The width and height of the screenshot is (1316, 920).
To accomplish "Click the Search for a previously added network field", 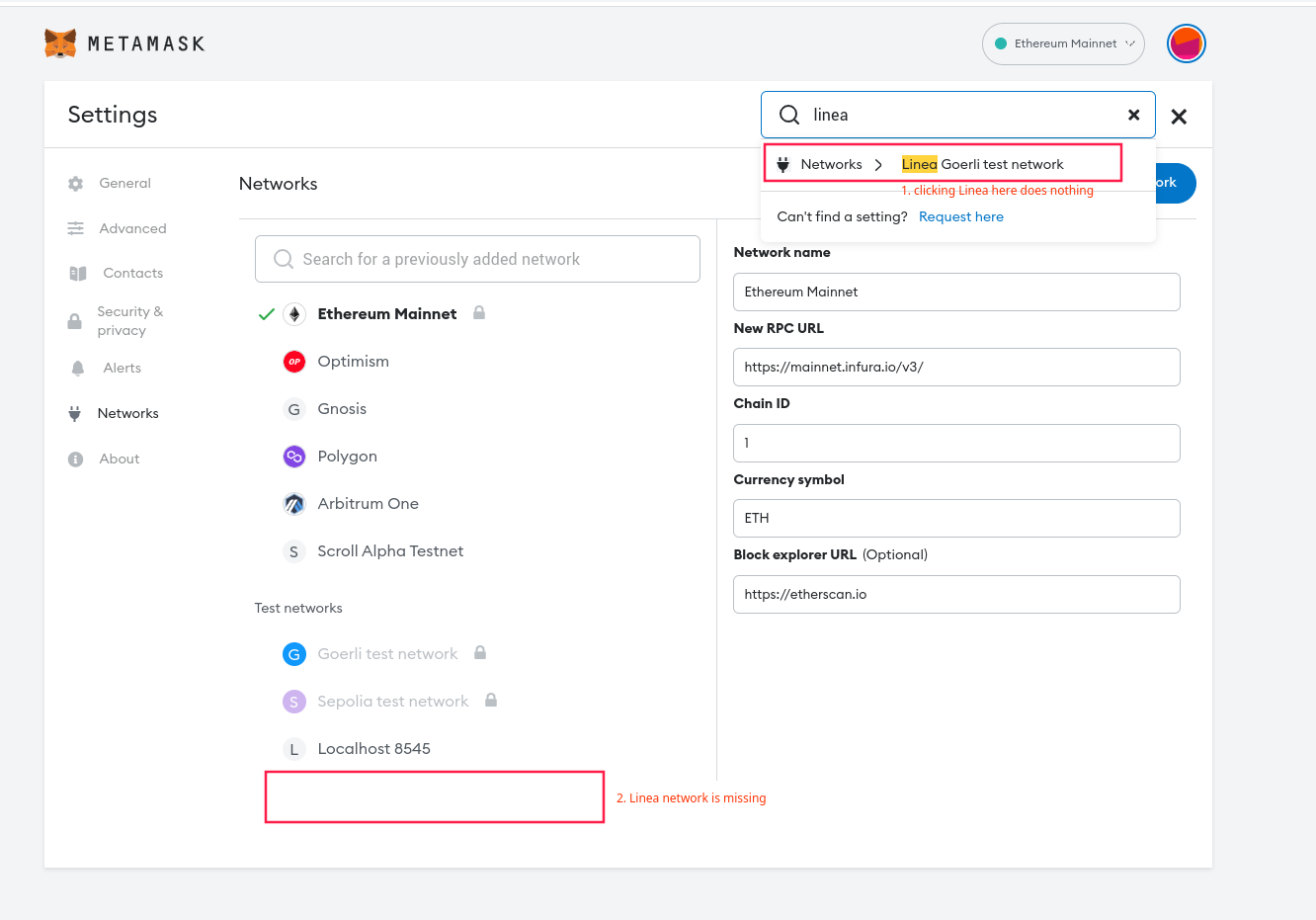I will [x=477, y=259].
